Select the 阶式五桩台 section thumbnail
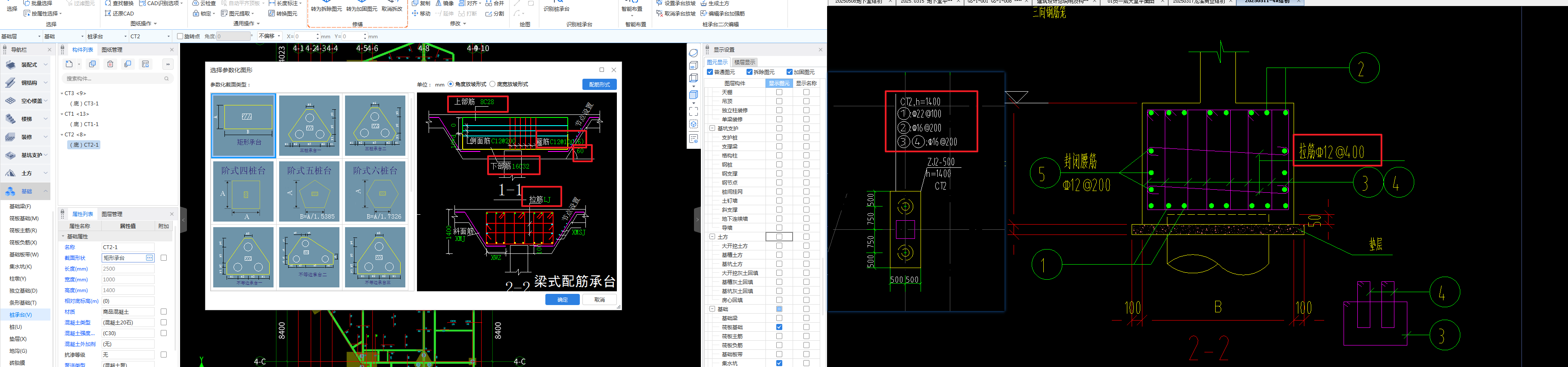Screen dimensions: 1568x367 pyautogui.click(x=309, y=191)
